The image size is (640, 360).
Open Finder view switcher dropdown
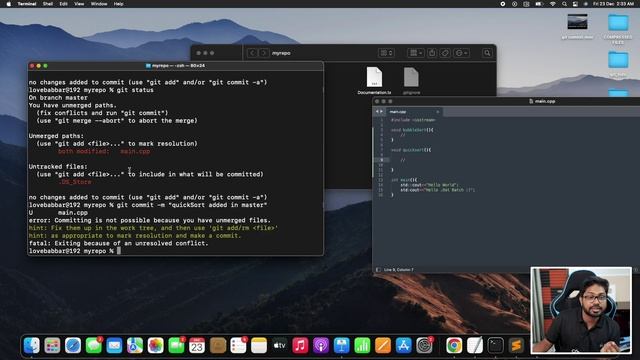[386, 53]
